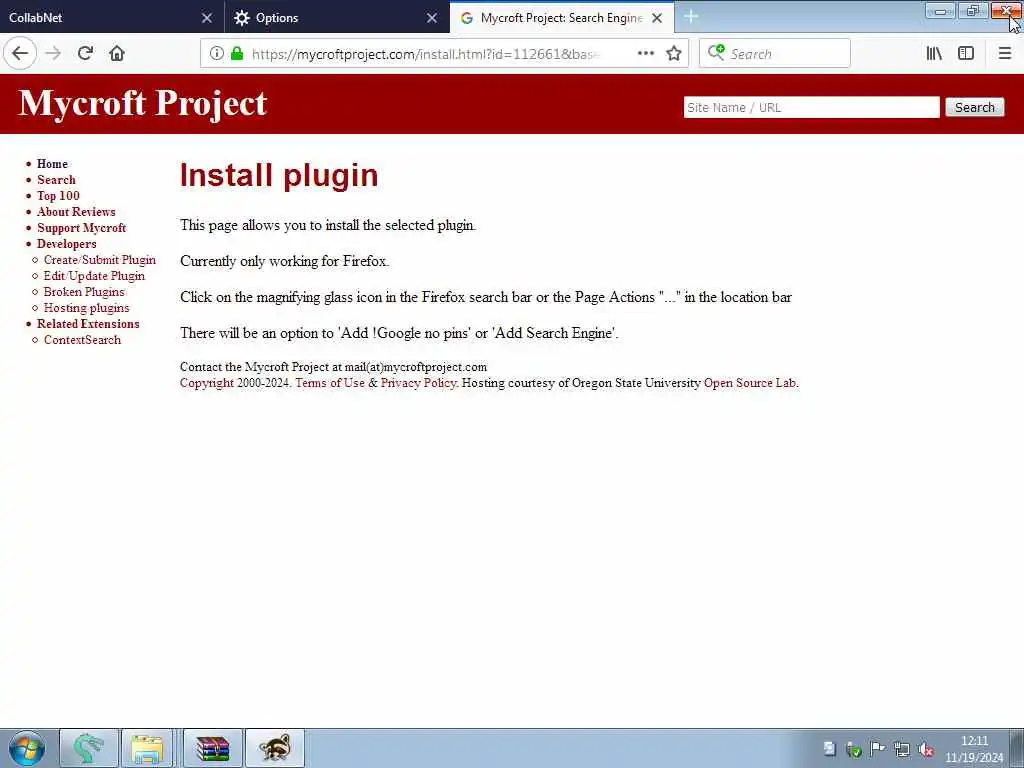Open ContextSearch link
This screenshot has height=768, width=1024.
82,340
